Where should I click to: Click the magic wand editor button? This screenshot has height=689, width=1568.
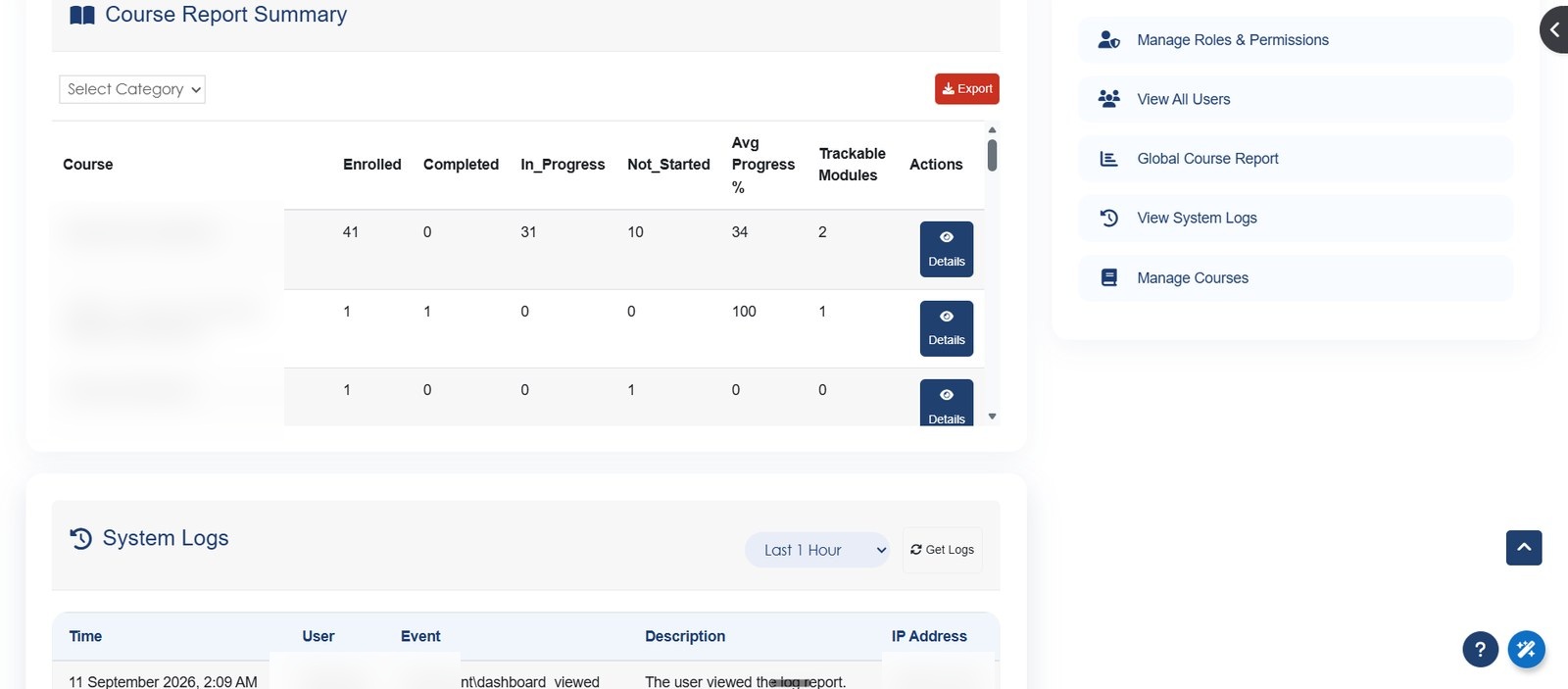point(1526,649)
